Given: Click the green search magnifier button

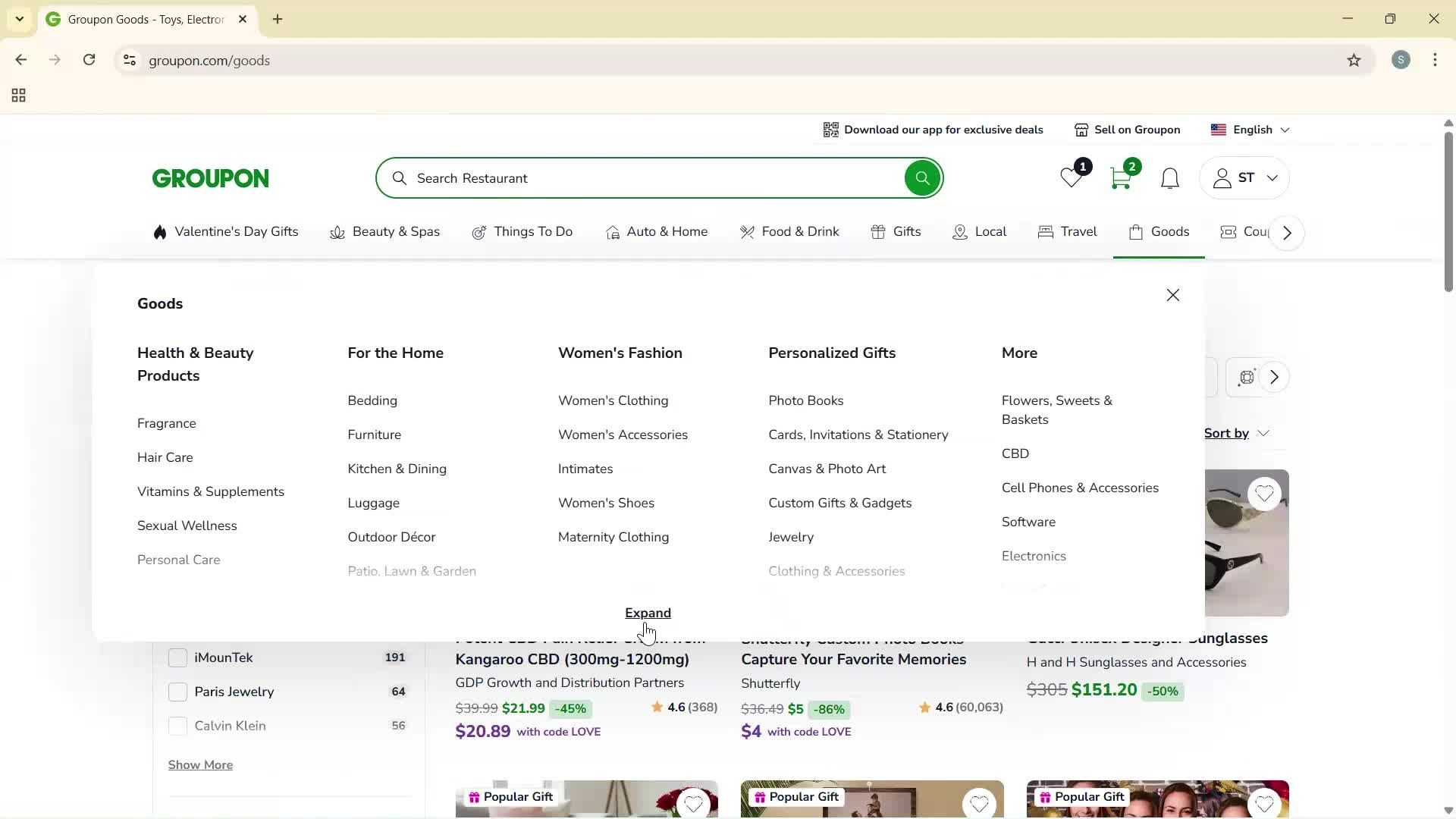Looking at the screenshot, I should coord(921,177).
